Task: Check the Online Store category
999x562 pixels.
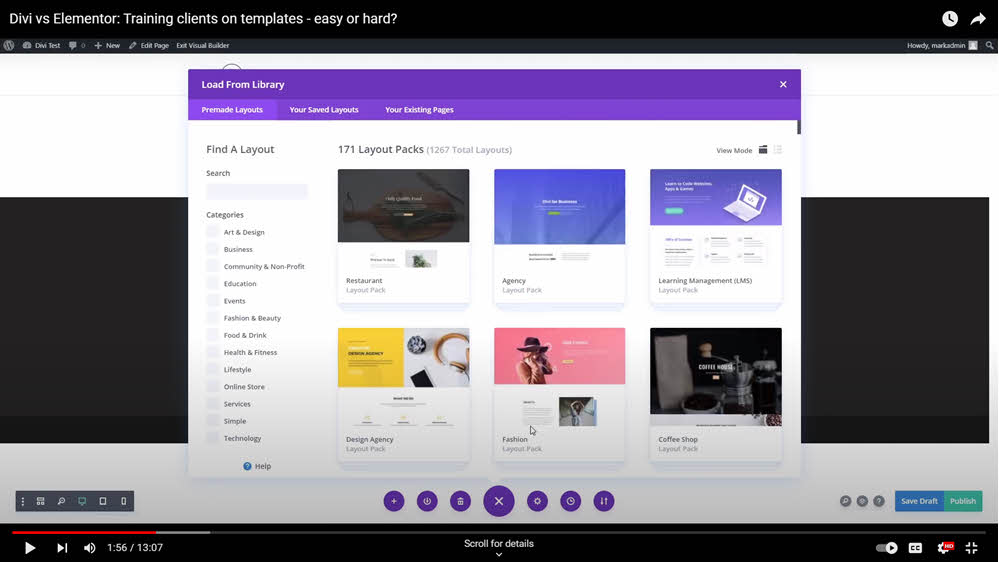Action: point(212,387)
